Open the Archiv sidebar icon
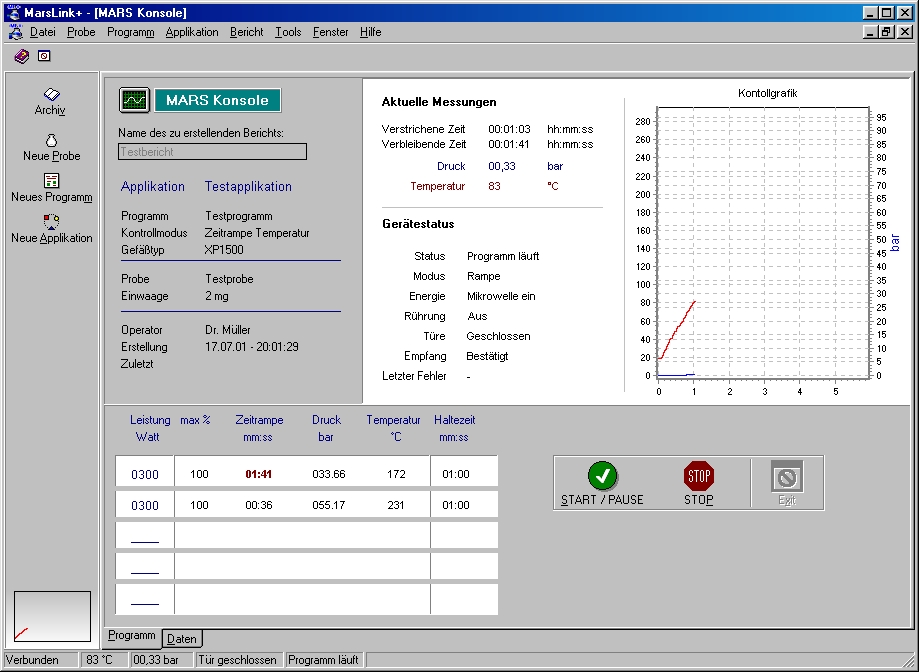 tap(51, 95)
